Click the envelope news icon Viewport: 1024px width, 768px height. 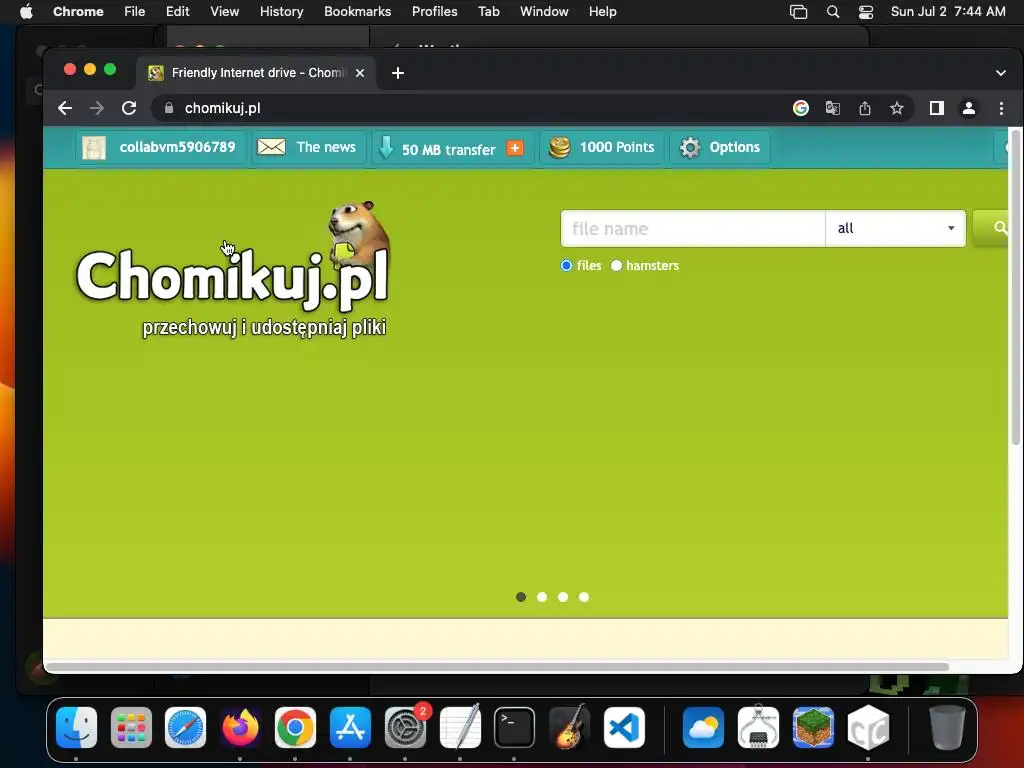click(x=271, y=147)
